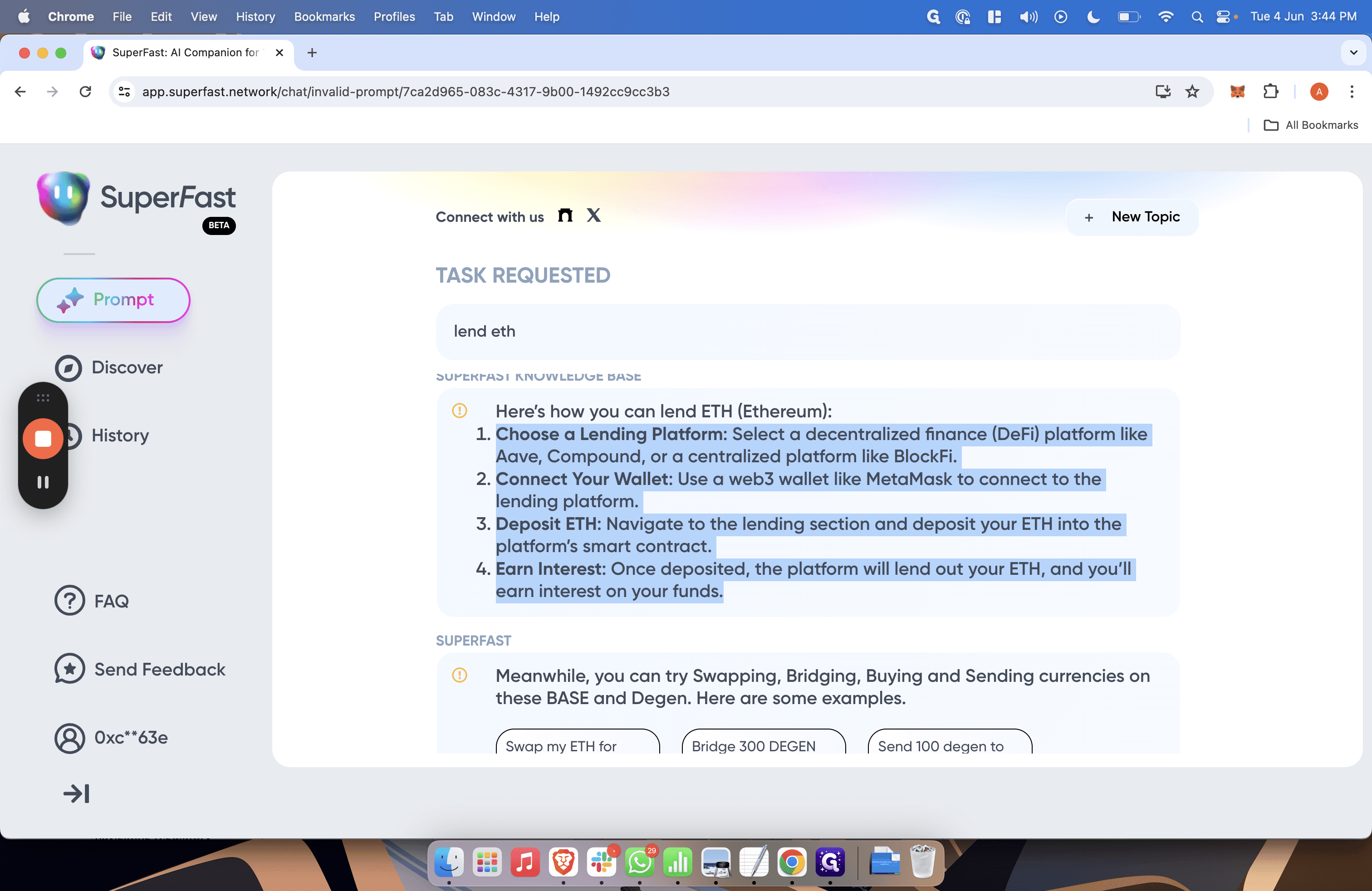1372x891 pixels.
Task: Open the arch-shaped social icon
Action: tap(565, 215)
